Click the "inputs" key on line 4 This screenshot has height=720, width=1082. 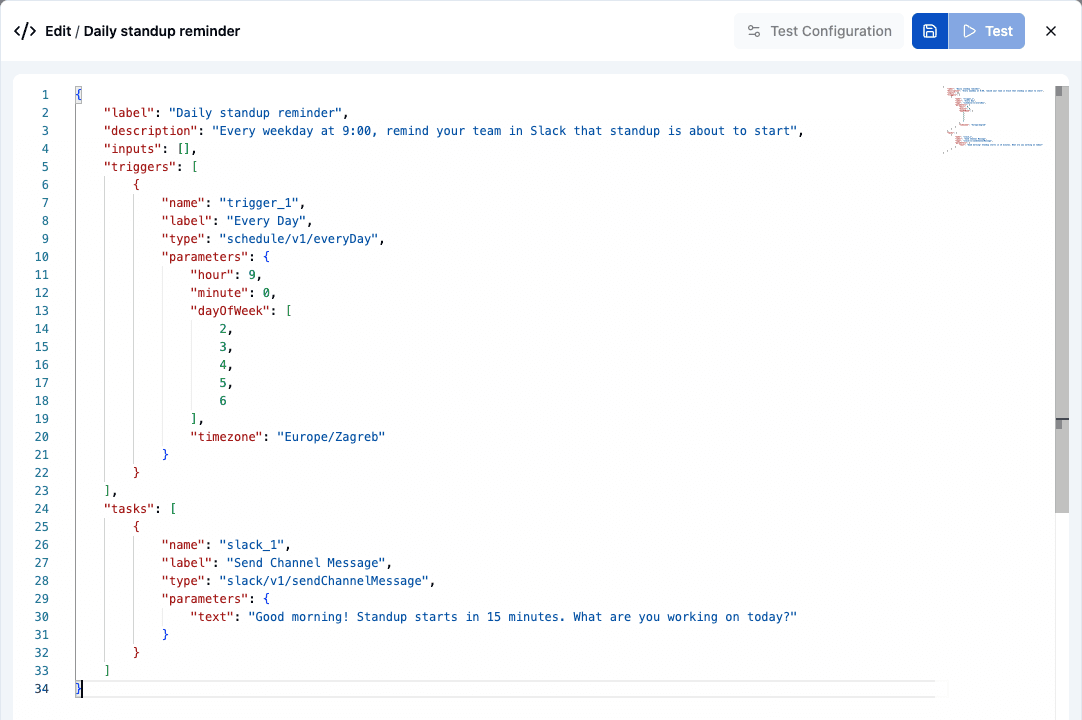coord(132,148)
